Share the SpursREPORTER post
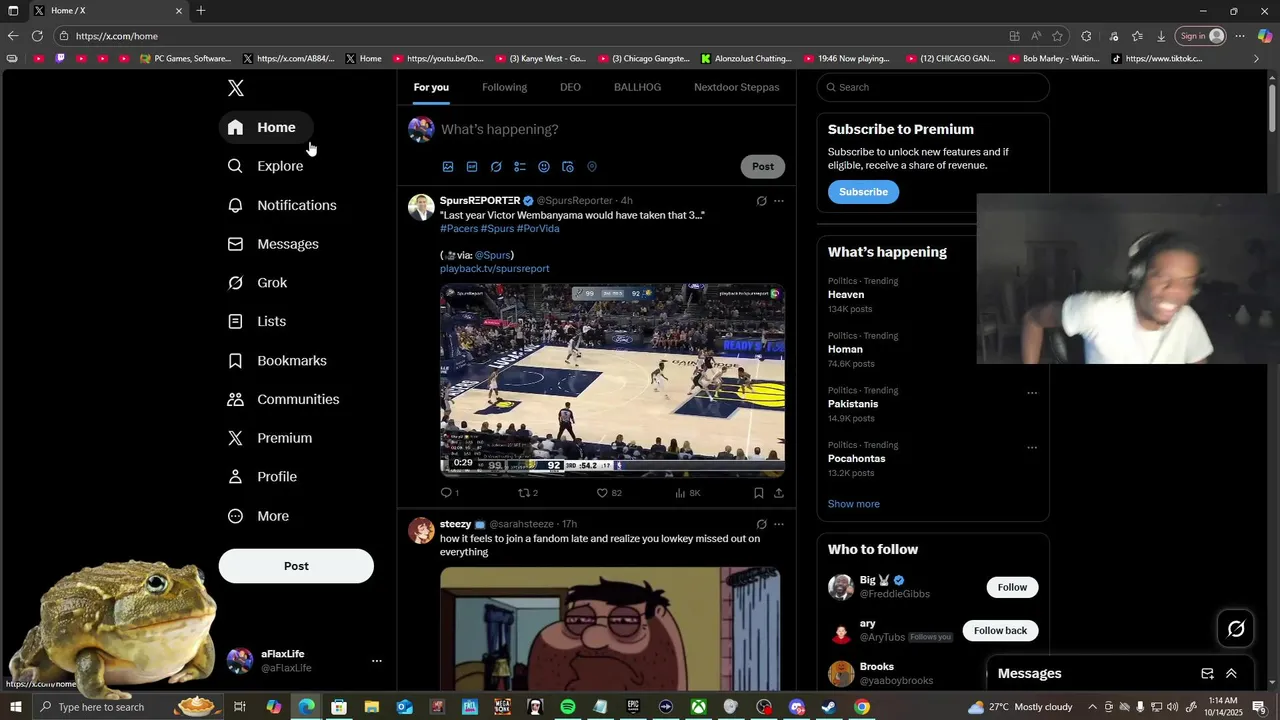The height and width of the screenshot is (720, 1280). pos(779,493)
